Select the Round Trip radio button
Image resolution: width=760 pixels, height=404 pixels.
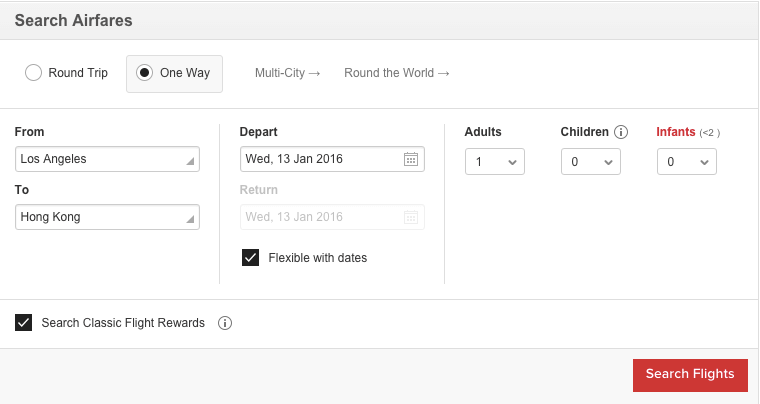(33, 73)
